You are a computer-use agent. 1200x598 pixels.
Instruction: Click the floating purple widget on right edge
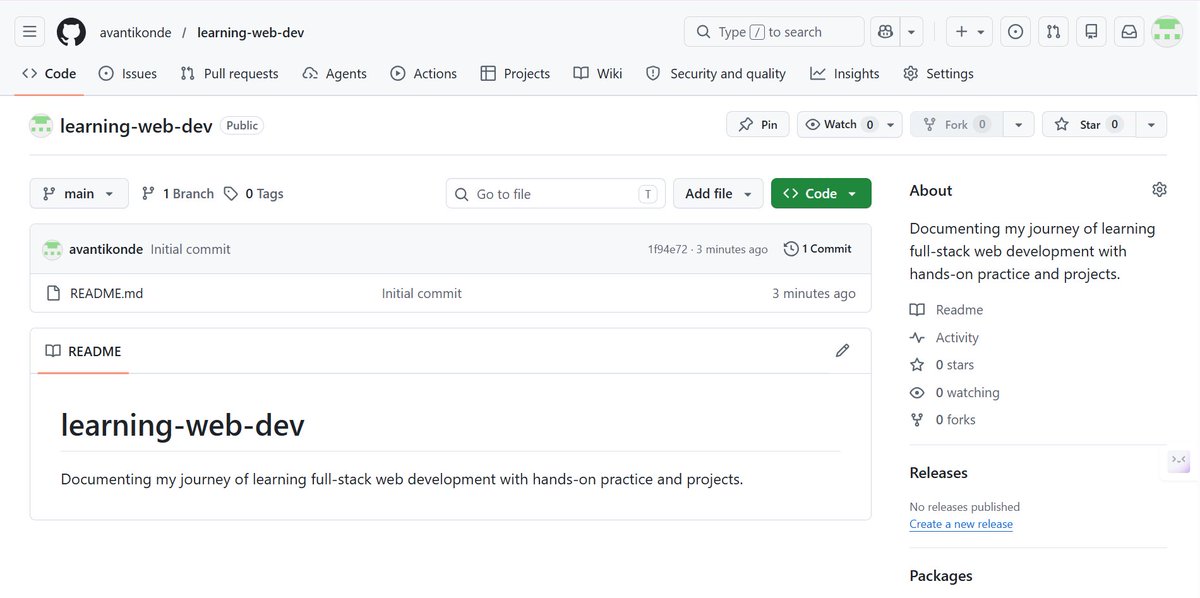point(1179,460)
